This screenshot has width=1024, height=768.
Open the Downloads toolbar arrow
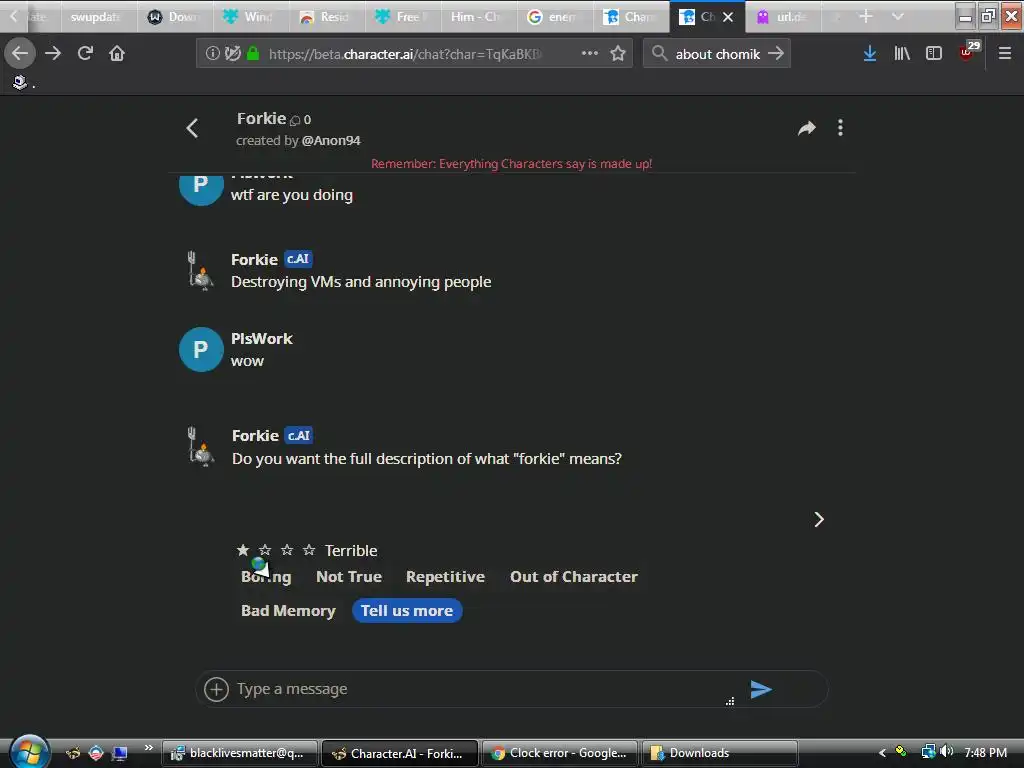pyautogui.click(x=869, y=54)
